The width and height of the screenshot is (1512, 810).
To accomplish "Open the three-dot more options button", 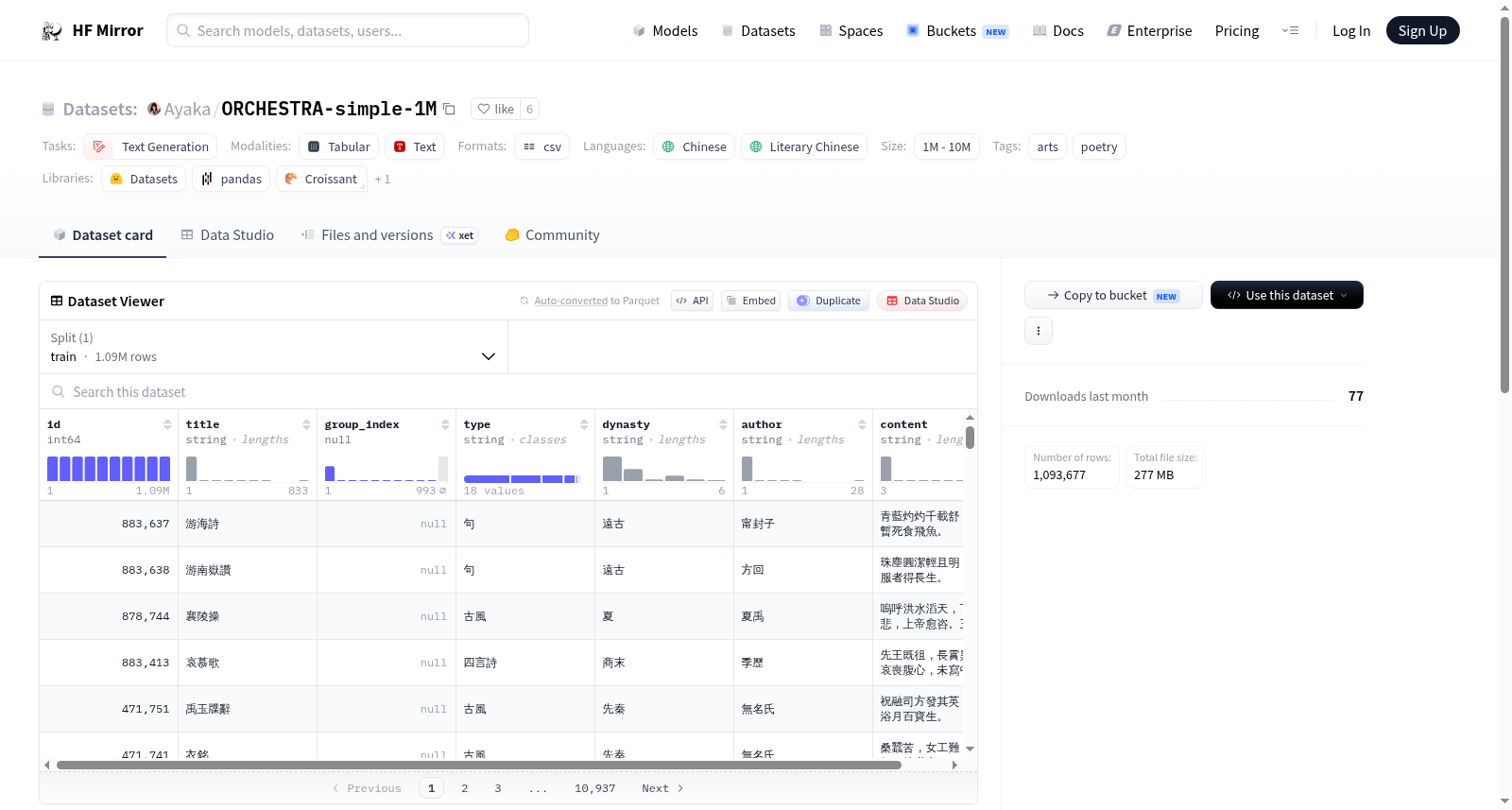I will click(1039, 331).
